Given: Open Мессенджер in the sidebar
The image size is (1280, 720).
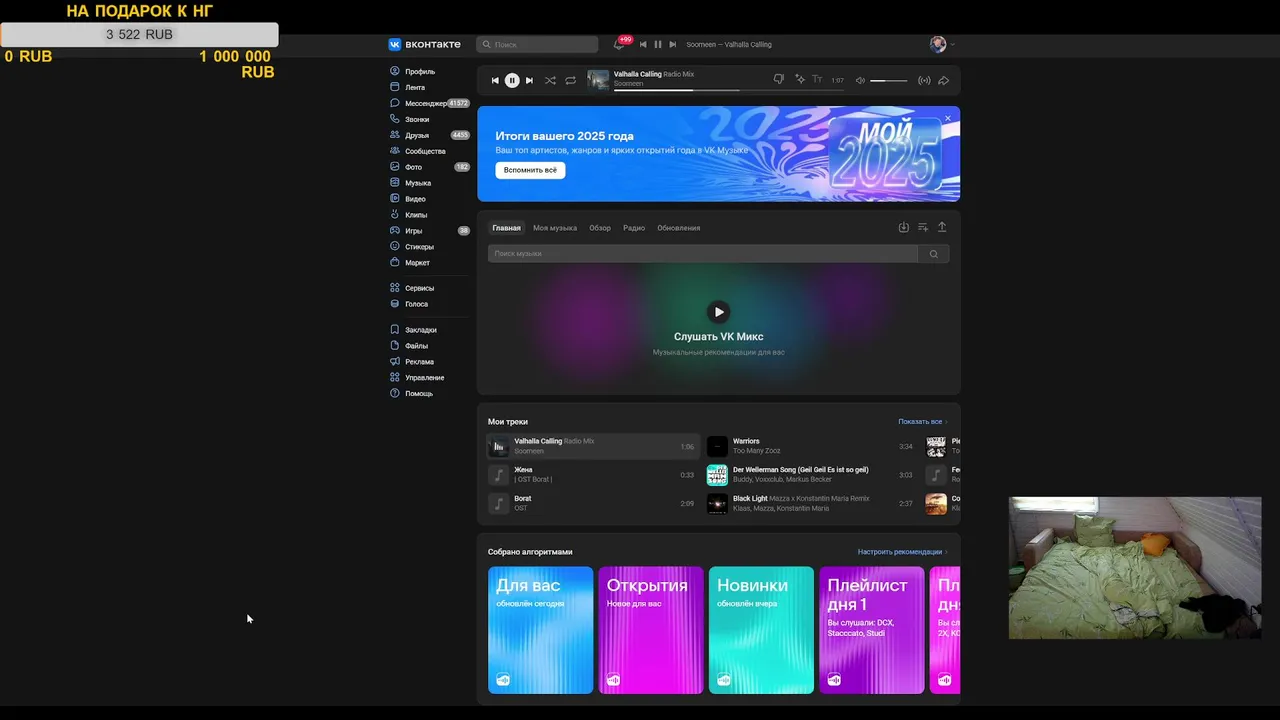Looking at the screenshot, I should [x=426, y=104].
